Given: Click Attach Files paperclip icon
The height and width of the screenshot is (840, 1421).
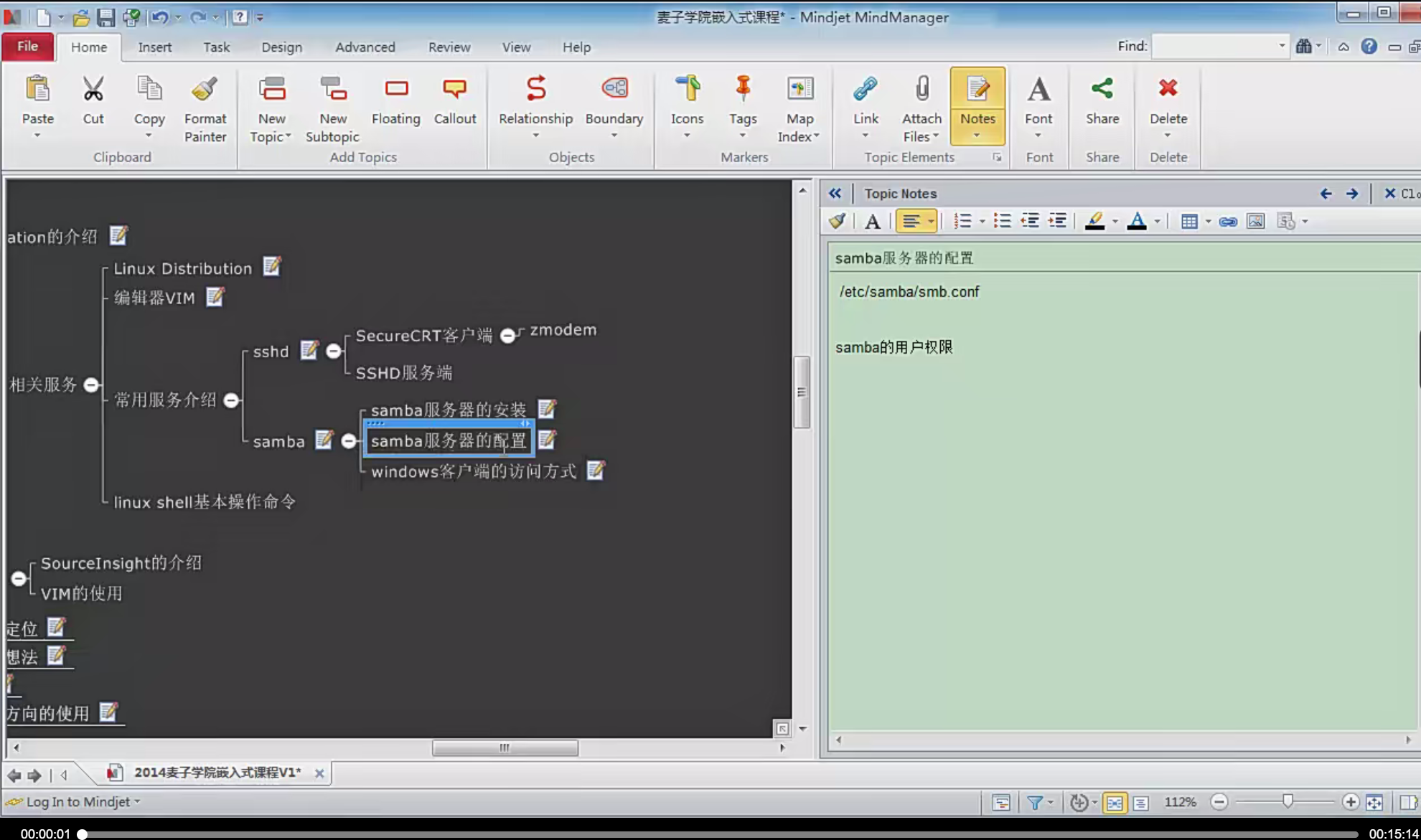Looking at the screenshot, I should 921,89.
